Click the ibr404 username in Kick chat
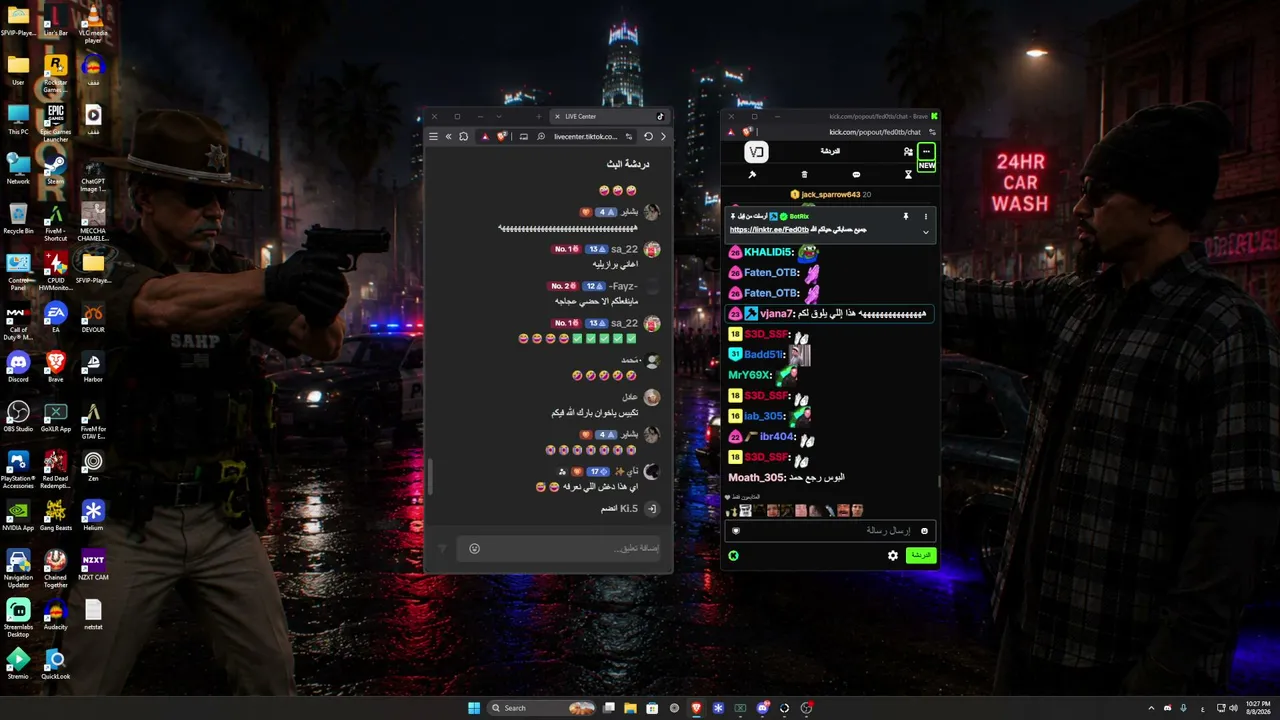Screen dimensions: 1280x720 tap(777, 437)
